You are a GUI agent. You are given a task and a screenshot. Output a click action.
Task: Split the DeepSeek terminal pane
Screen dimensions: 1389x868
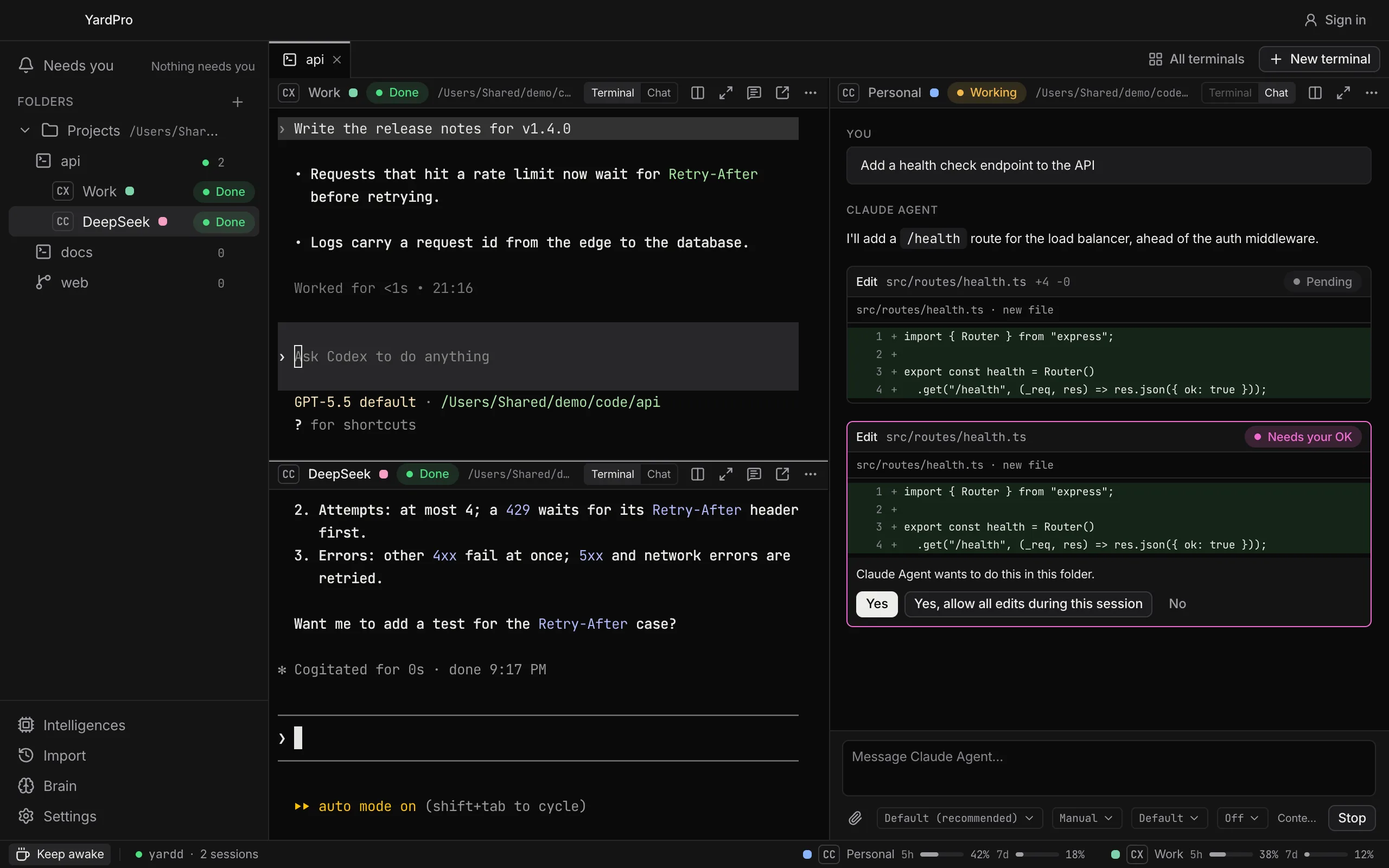(697, 474)
